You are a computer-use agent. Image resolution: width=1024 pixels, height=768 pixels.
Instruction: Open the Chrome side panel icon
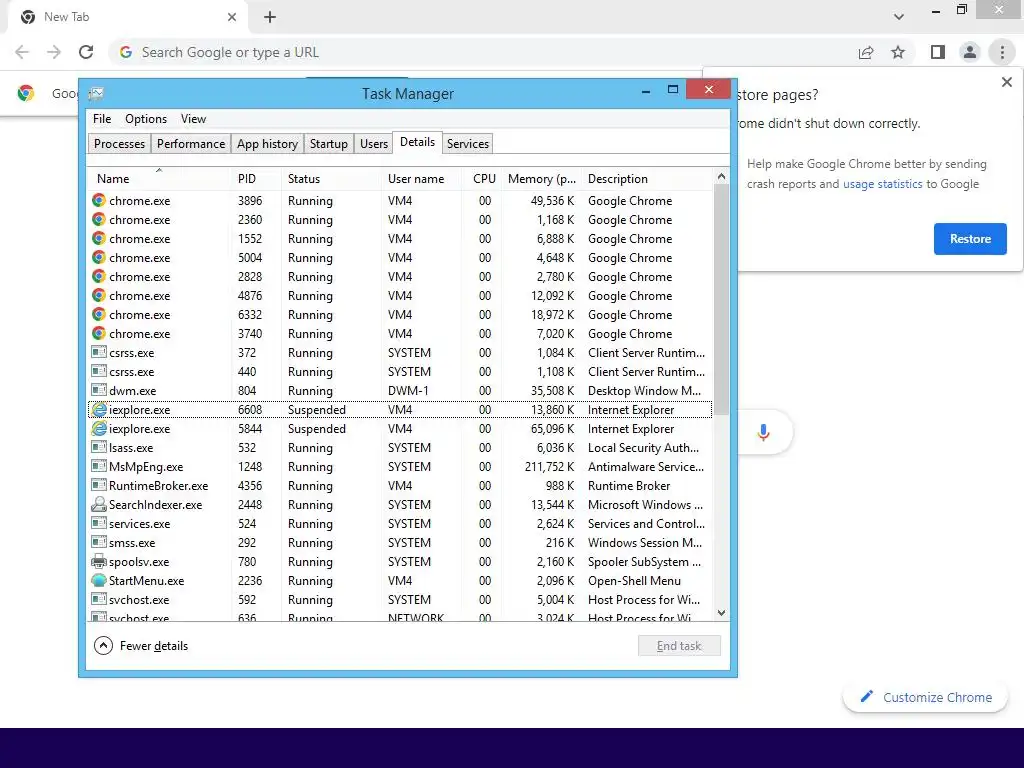click(938, 52)
